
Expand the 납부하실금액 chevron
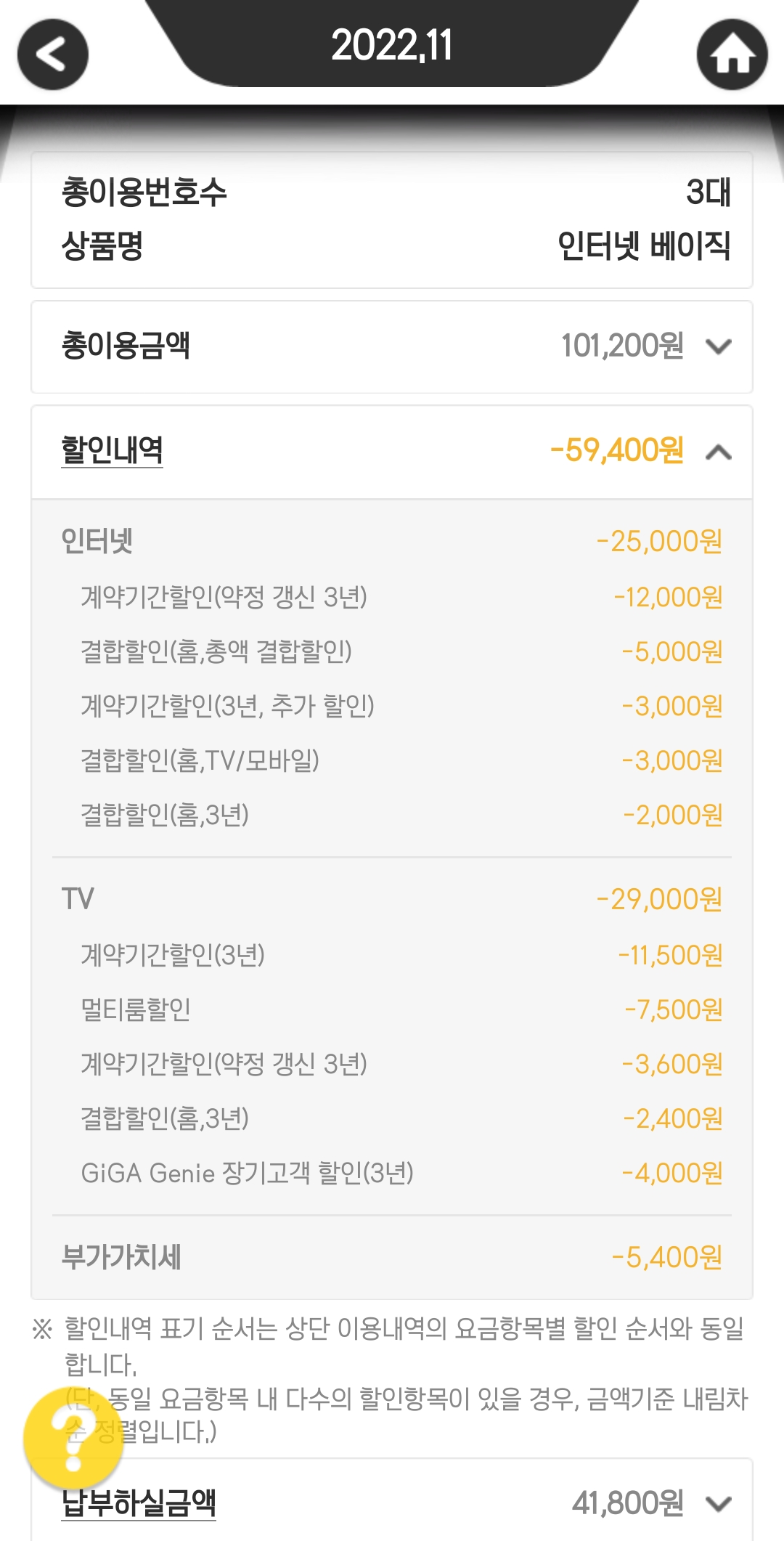tap(718, 1503)
